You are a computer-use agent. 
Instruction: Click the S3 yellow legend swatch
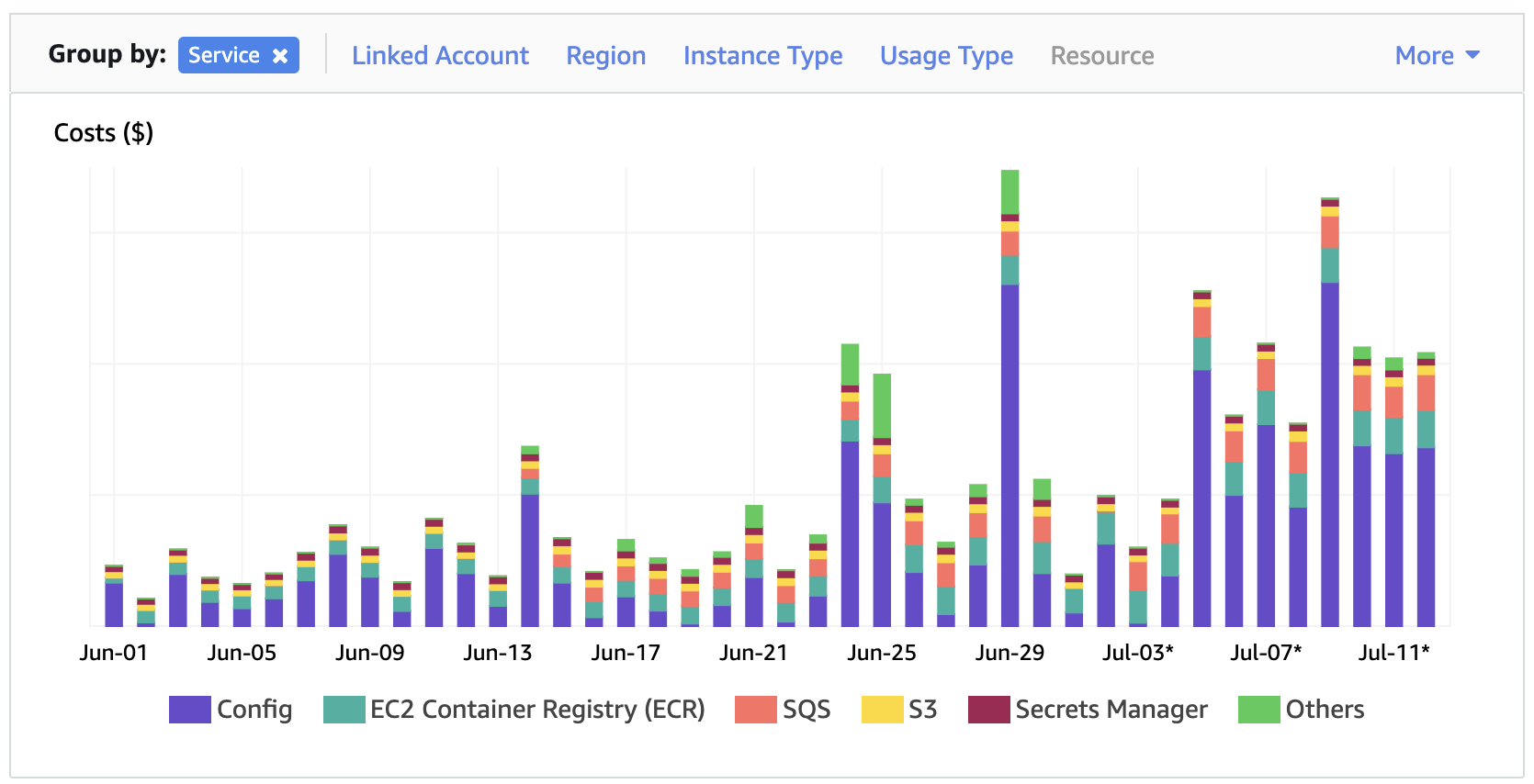(882, 710)
